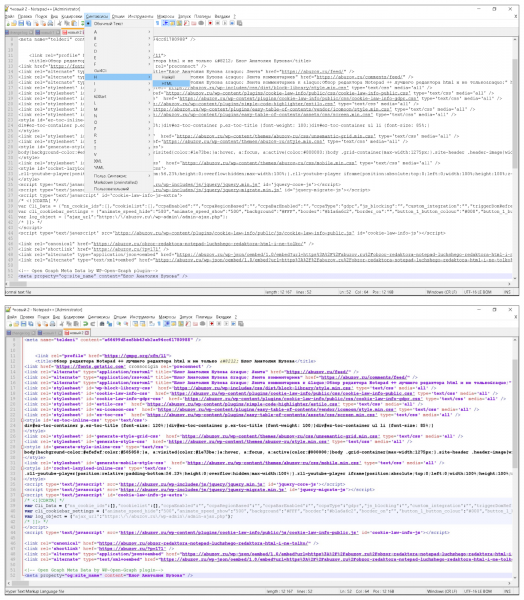Image resolution: width=524 pixels, height=600 pixels.
Task: Select KIXtart syntax in language menu
Action: tap(119, 96)
